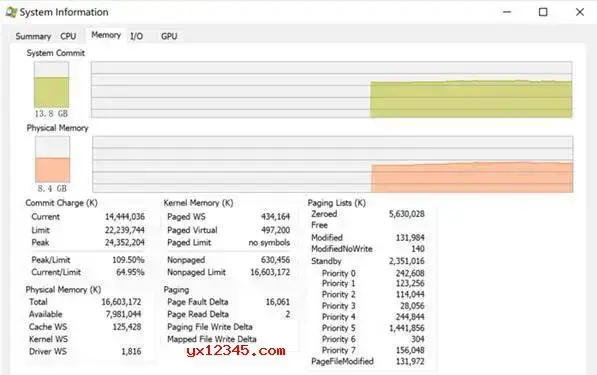Click the Peak/Limit value 109.50%

click(x=128, y=260)
